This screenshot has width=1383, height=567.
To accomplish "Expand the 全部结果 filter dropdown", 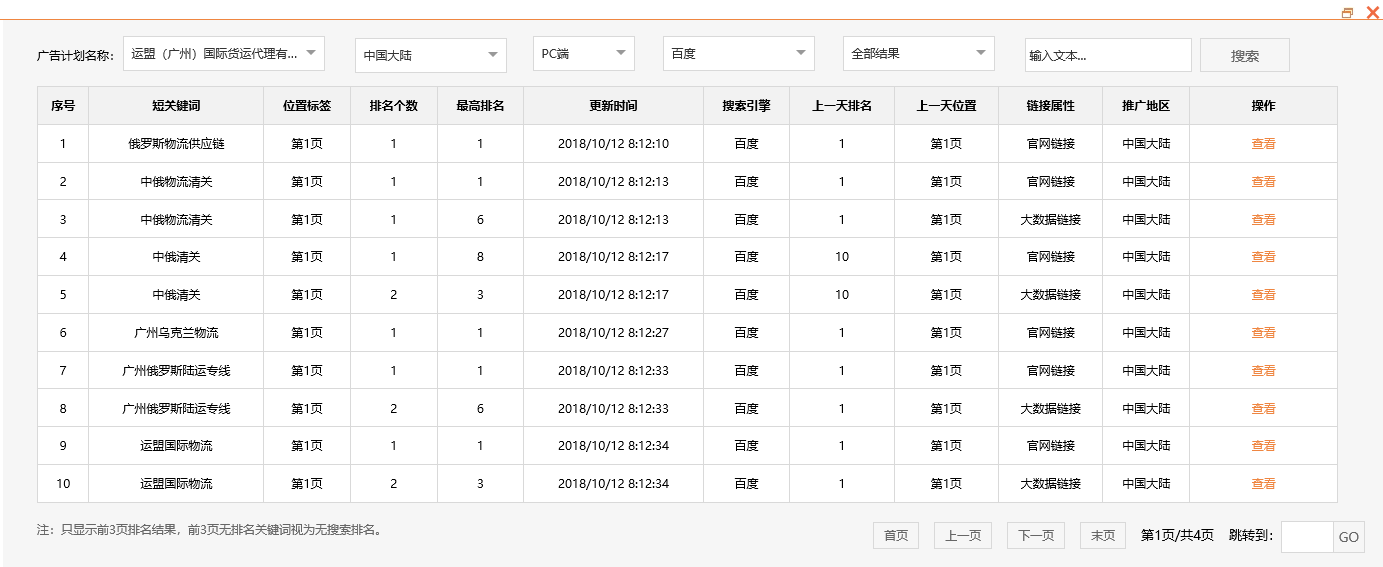I will [x=919, y=54].
